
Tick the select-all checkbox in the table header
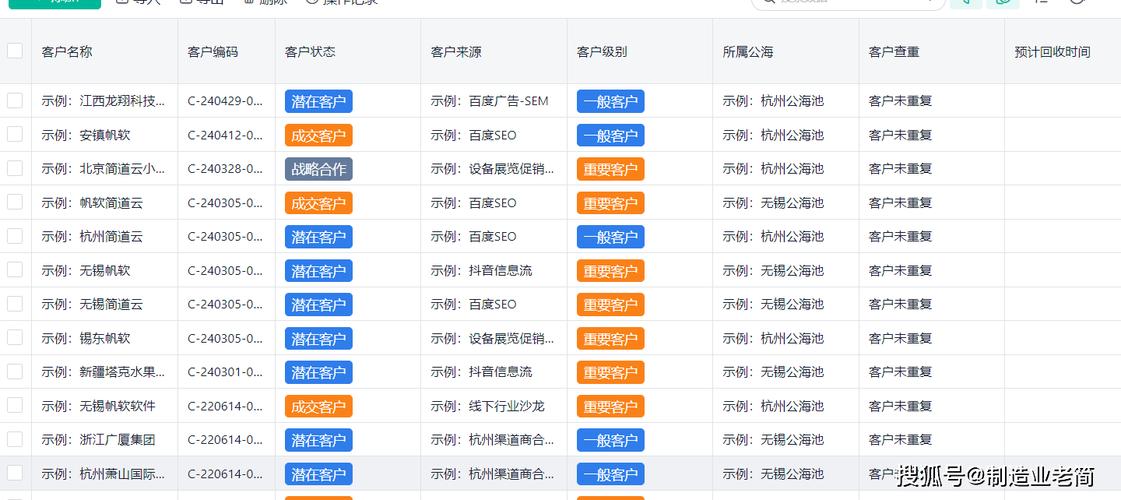click(15, 51)
